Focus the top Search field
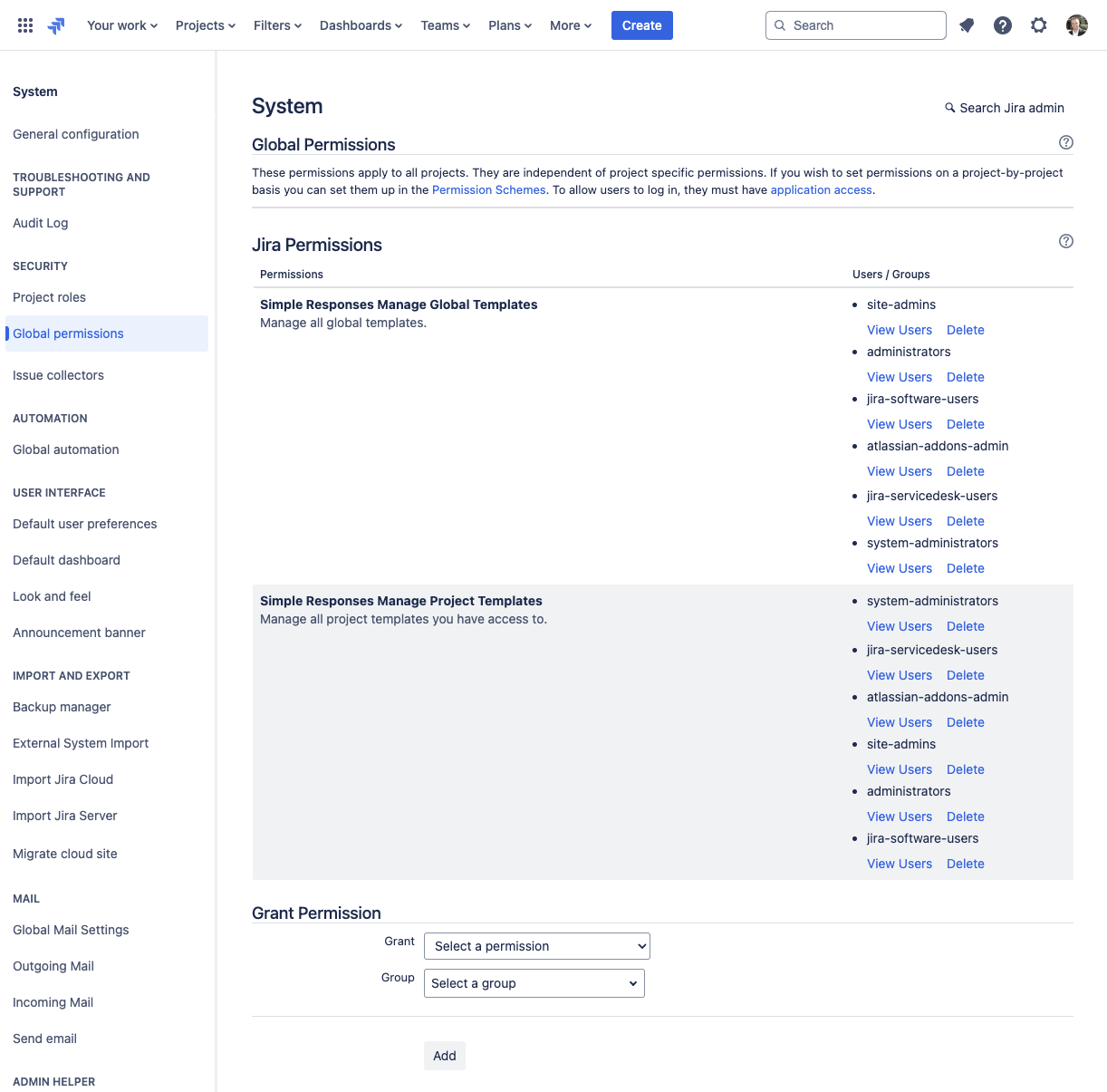Viewport: 1107px width, 1092px height. [x=856, y=25]
